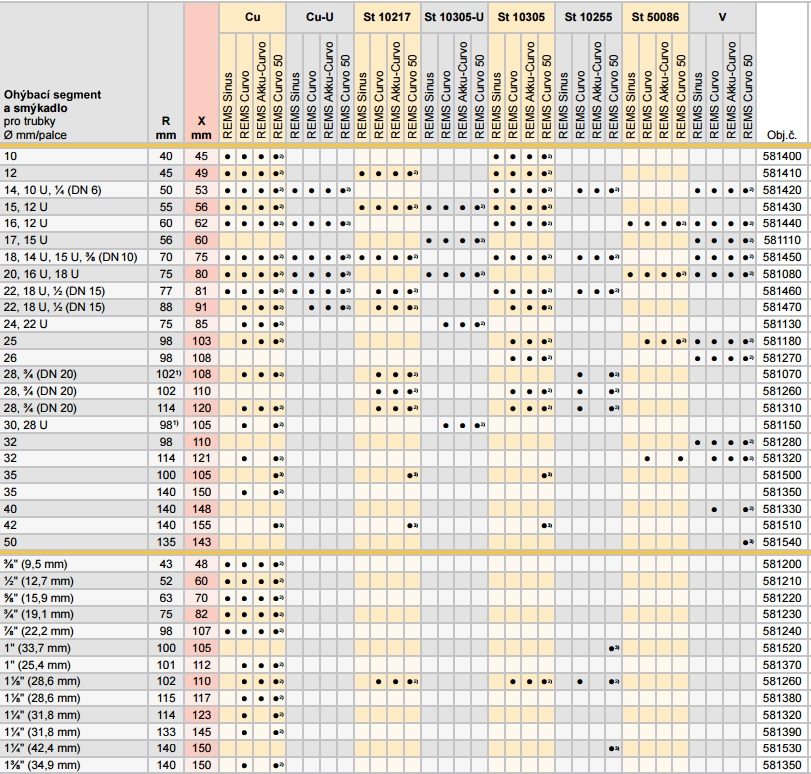This screenshot has width=811, height=774.
Task: Click the "Ohýbací segment a smýkadlo" heading
Action: pos(52,101)
